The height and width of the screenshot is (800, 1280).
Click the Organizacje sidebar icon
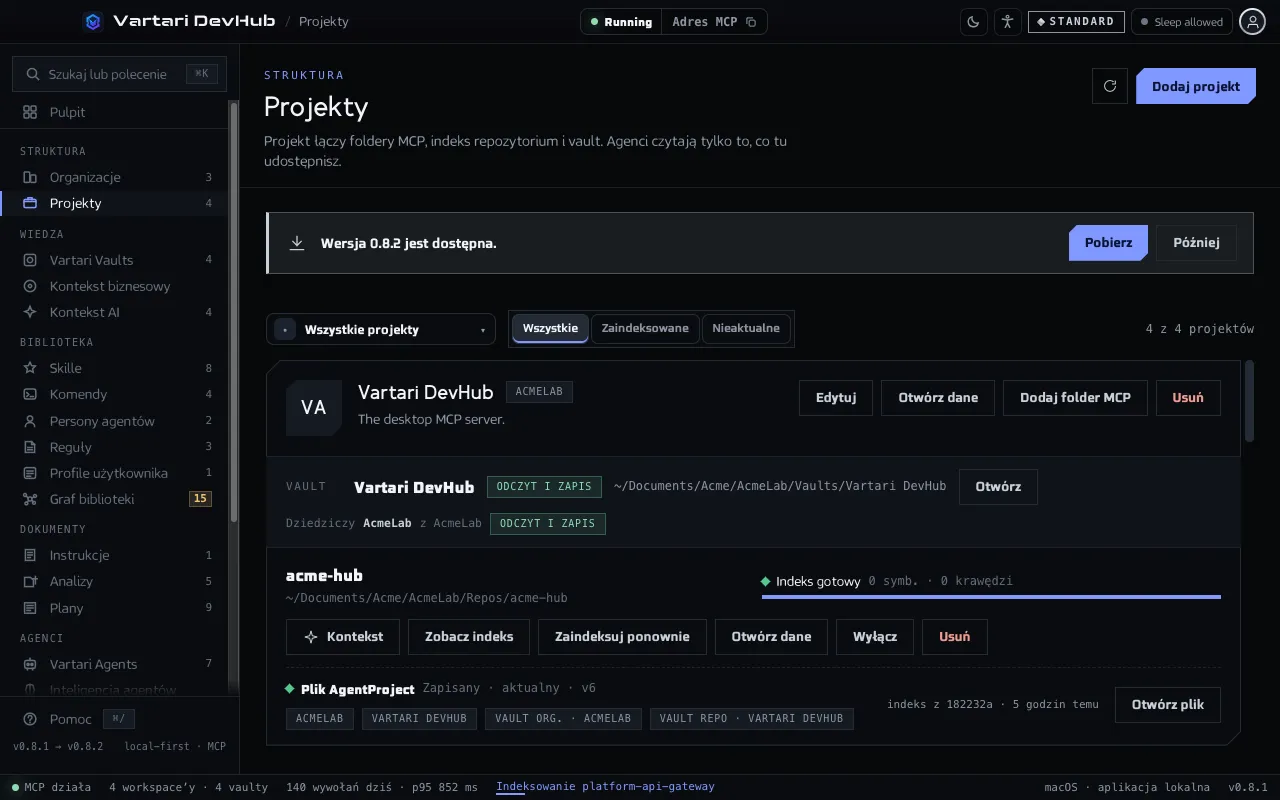30,177
